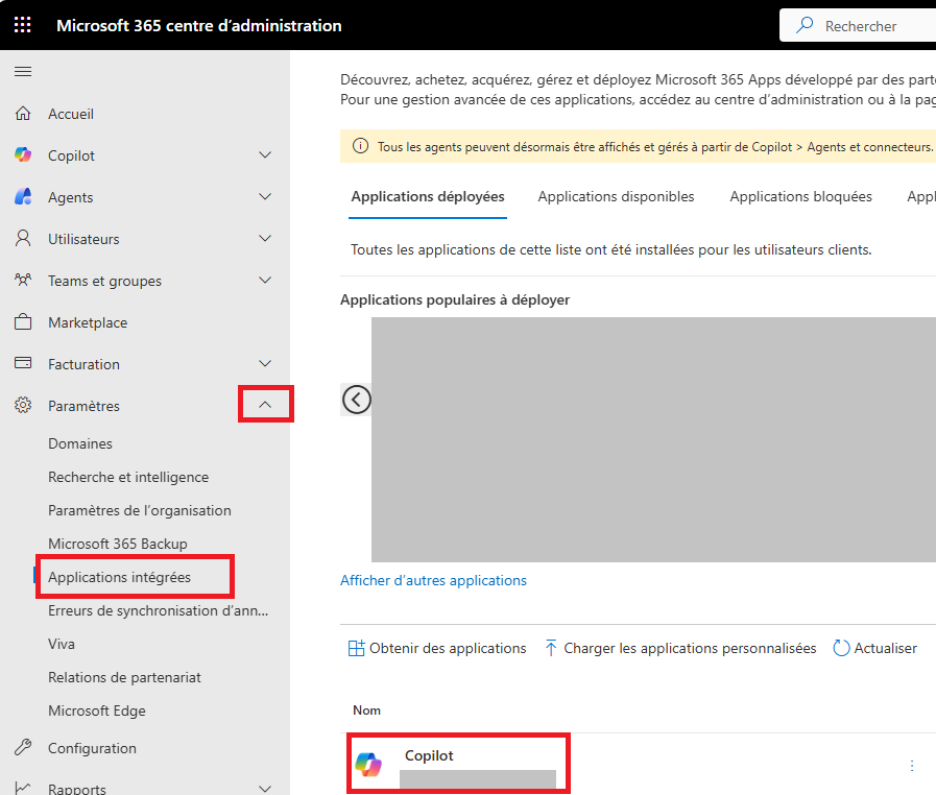Open Microsoft Edge settings item
This screenshot has height=795, width=936.
point(97,711)
